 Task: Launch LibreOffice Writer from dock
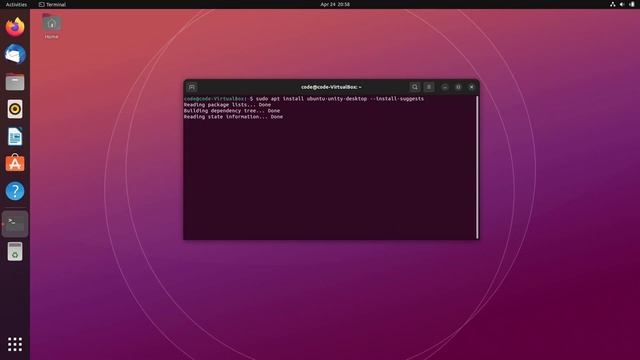click(x=15, y=136)
